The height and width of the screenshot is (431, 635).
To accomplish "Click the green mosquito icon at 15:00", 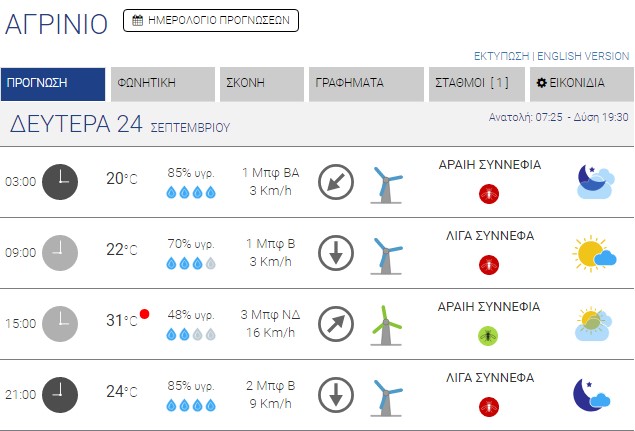I will [x=489, y=335].
